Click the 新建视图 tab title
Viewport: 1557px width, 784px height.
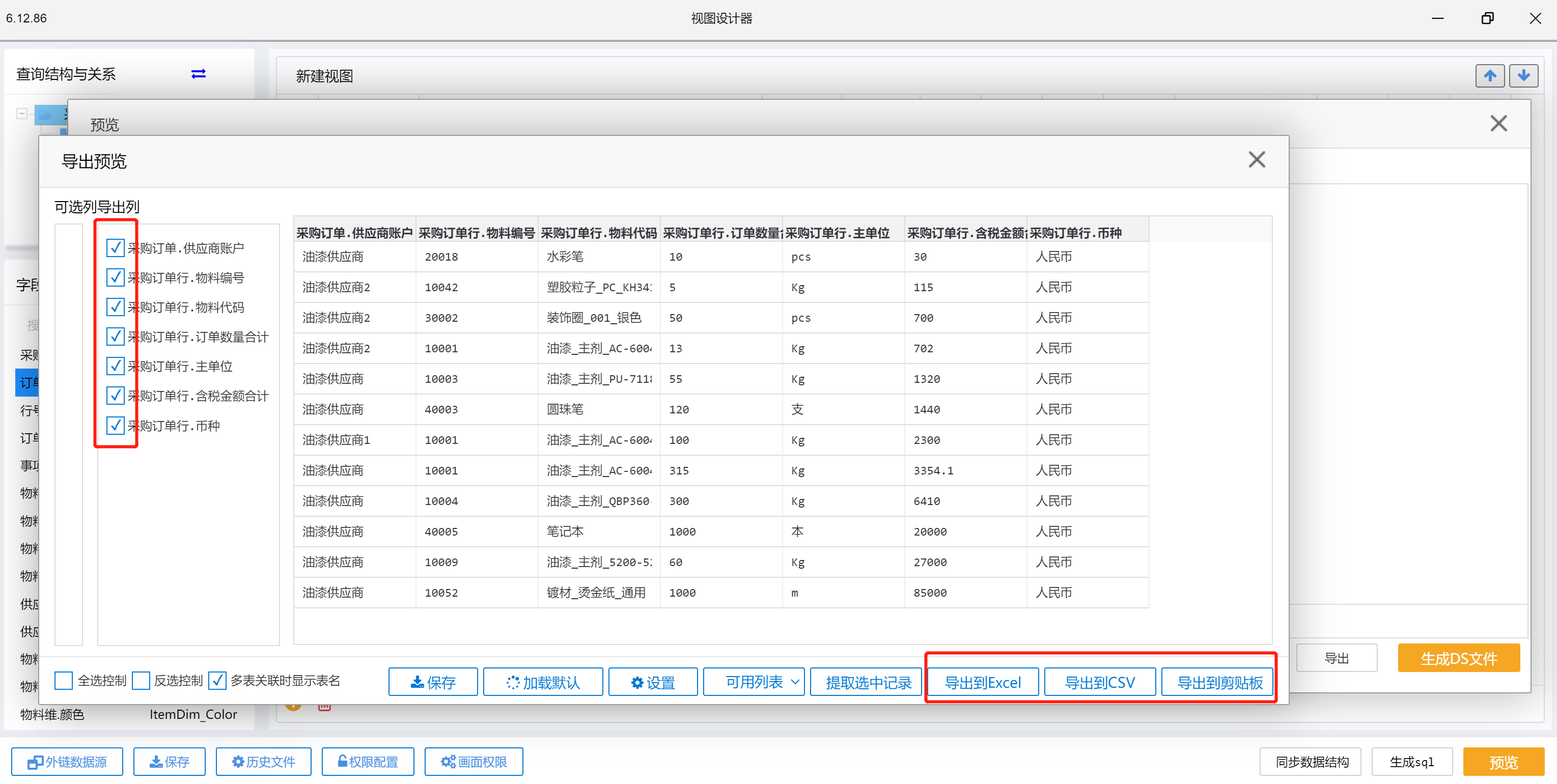point(324,76)
